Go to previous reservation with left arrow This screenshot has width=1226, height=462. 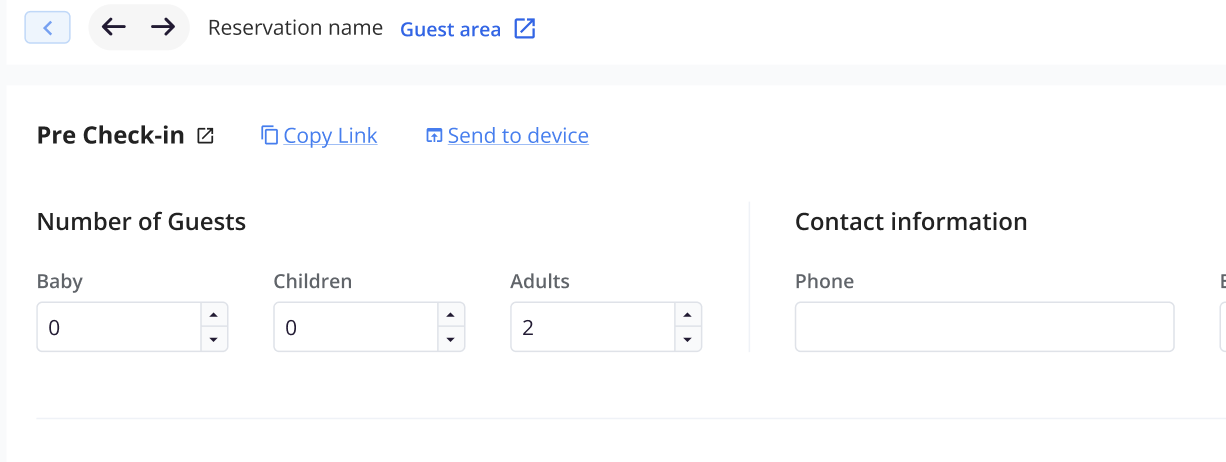[114, 27]
